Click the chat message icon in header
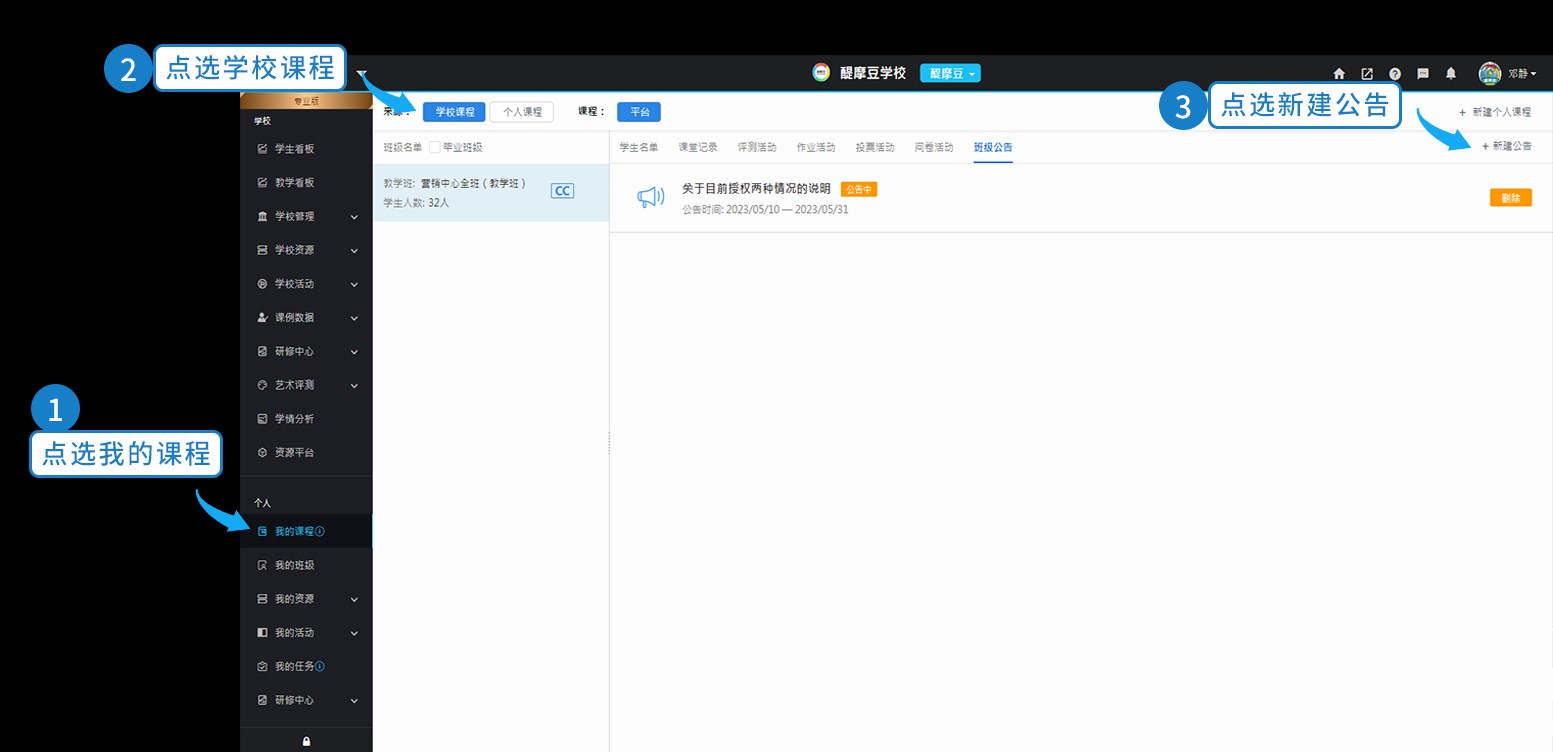This screenshot has width=1553, height=752. coord(1423,74)
